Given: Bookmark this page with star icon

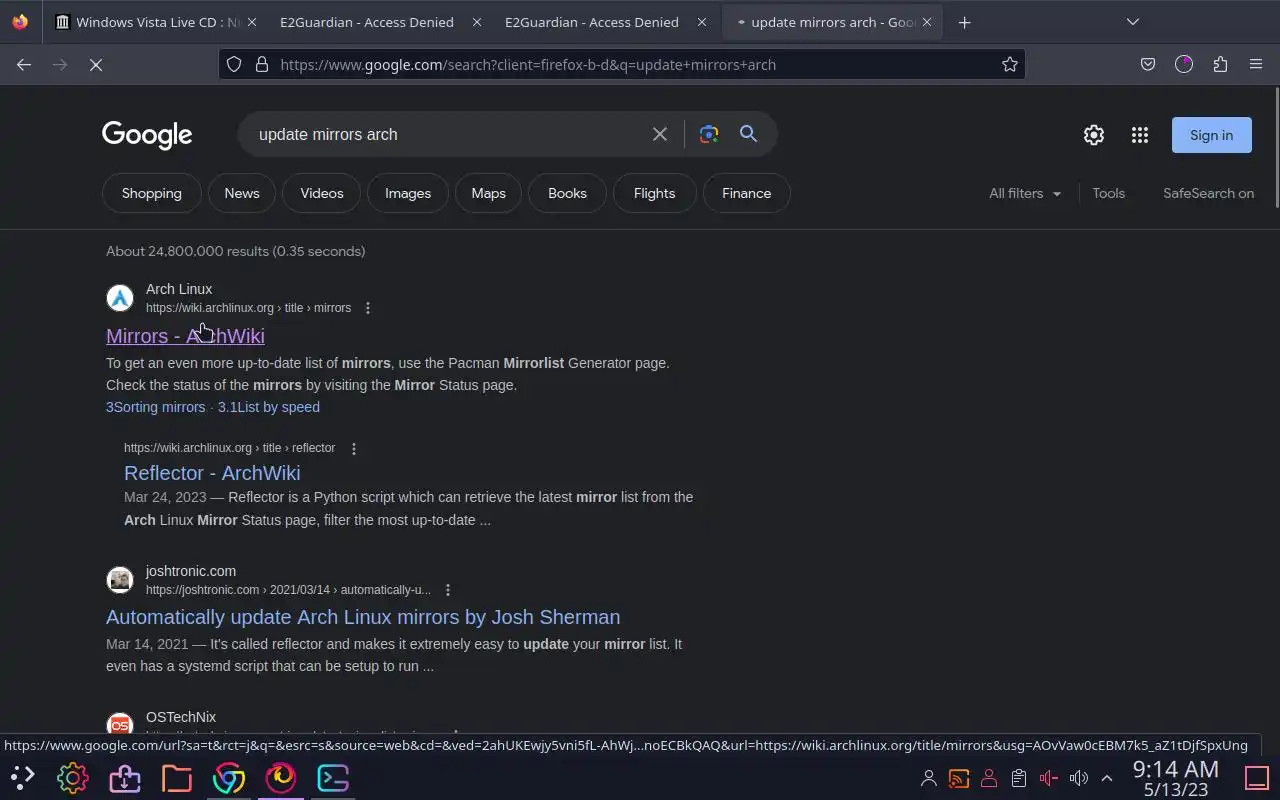Looking at the screenshot, I should (1010, 64).
